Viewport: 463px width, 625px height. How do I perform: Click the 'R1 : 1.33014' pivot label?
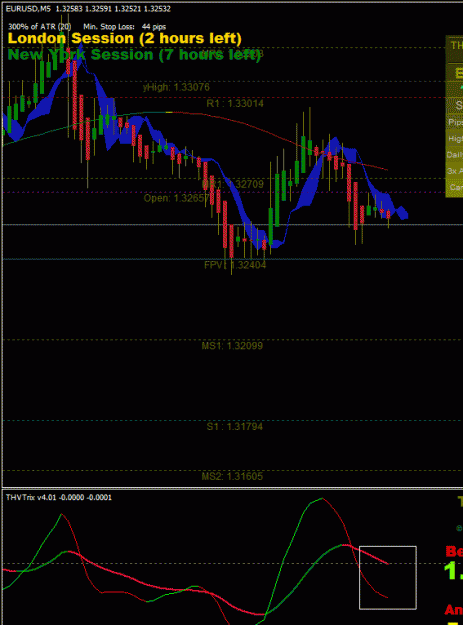(x=235, y=104)
